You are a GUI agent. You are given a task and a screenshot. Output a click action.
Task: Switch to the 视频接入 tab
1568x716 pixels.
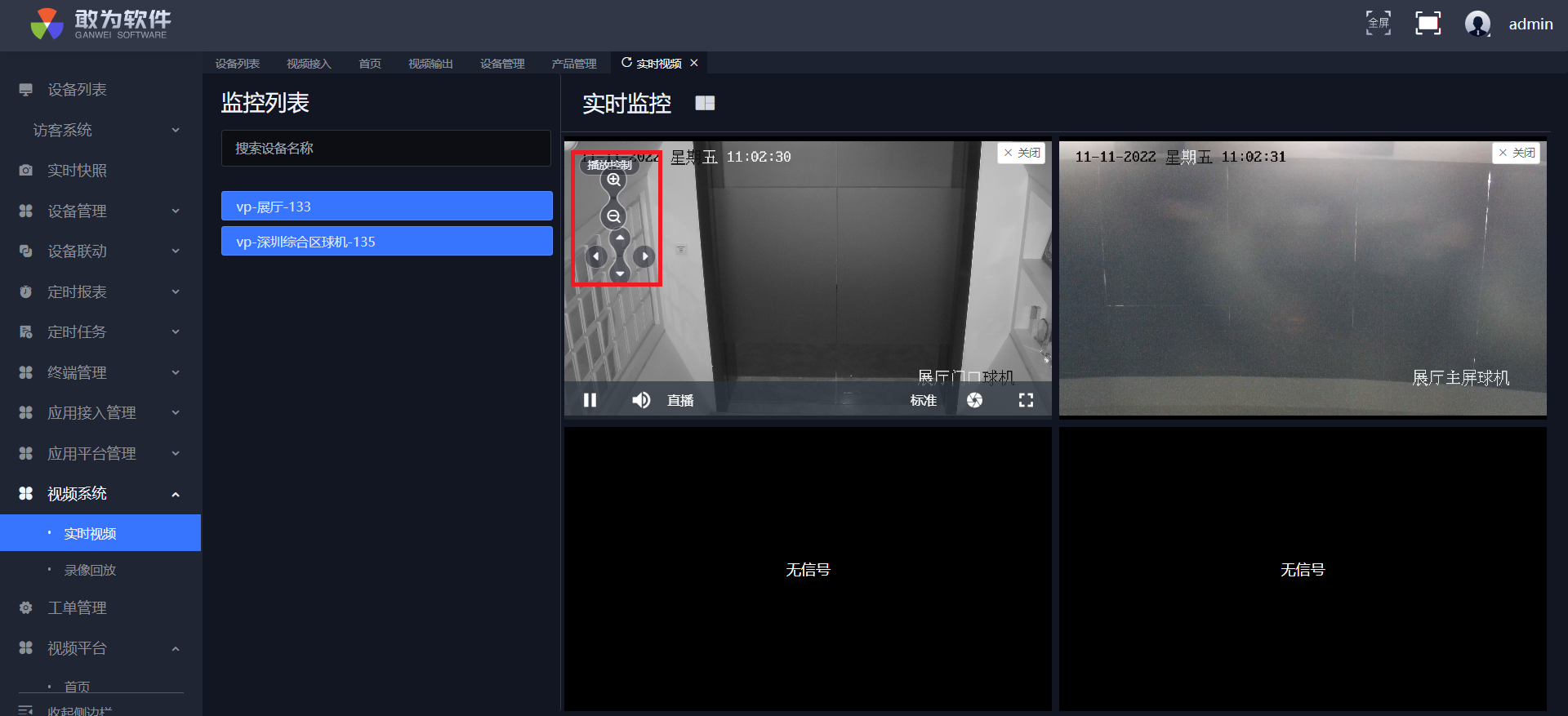pos(309,64)
